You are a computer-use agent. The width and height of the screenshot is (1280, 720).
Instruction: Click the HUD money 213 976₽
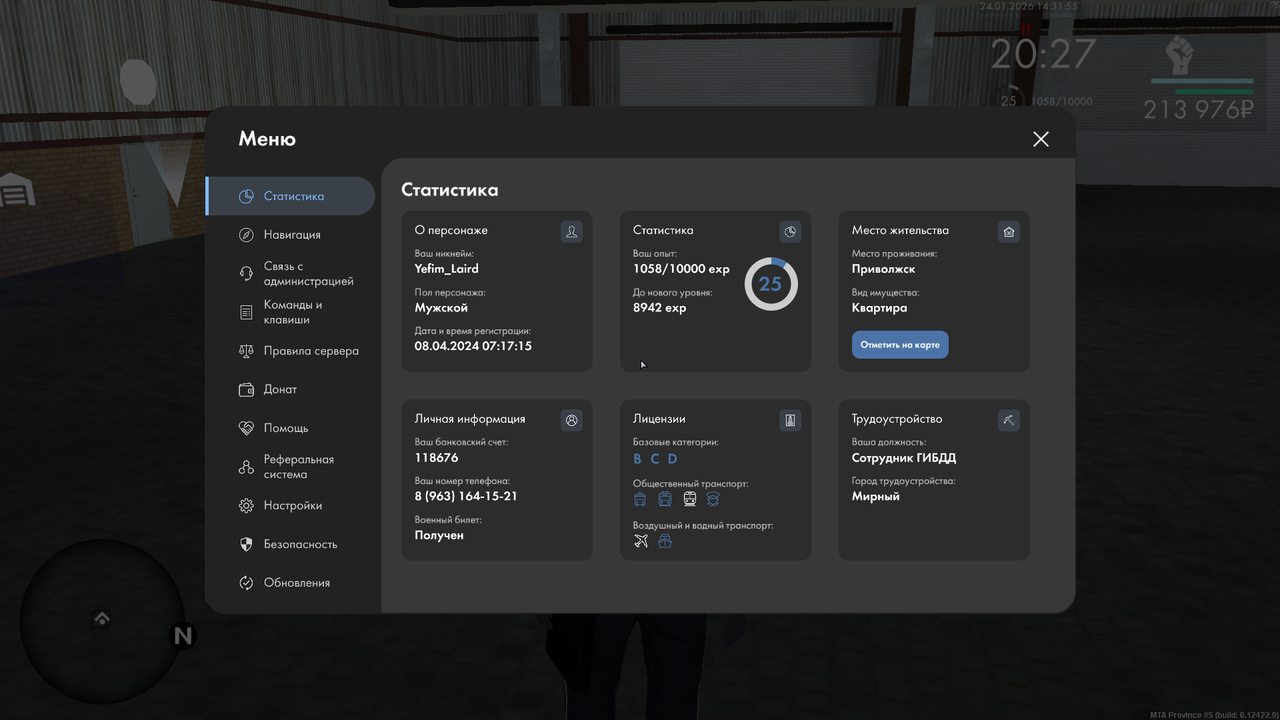point(1198,110)
